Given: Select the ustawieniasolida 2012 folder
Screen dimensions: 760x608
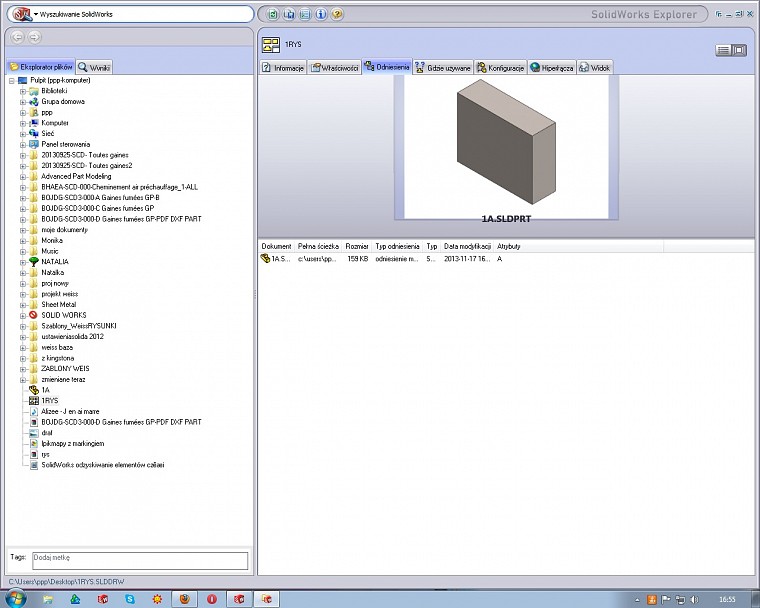Looking at the screenshot, I should point(72,337).
